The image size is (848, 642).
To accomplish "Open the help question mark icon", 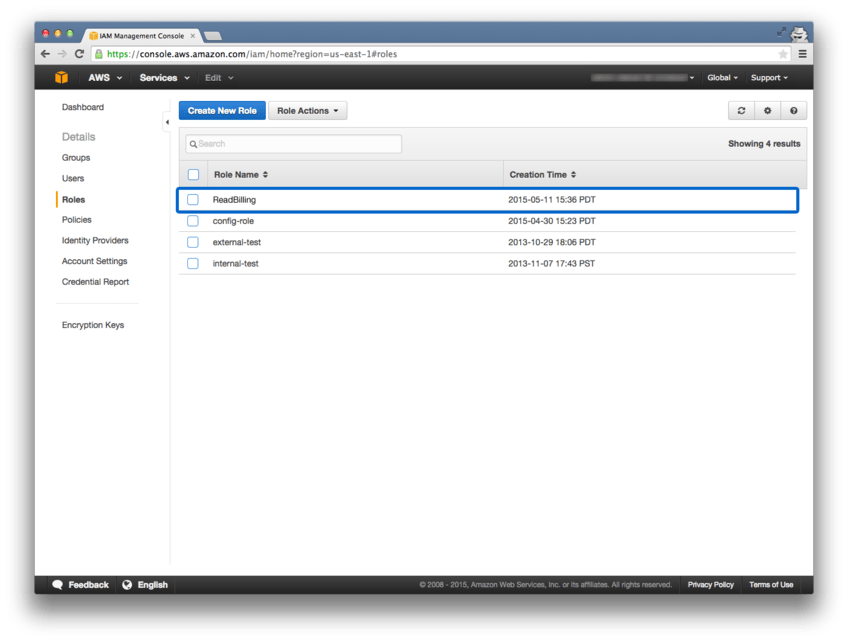I will pyautogui.click(x=793, y=110).
